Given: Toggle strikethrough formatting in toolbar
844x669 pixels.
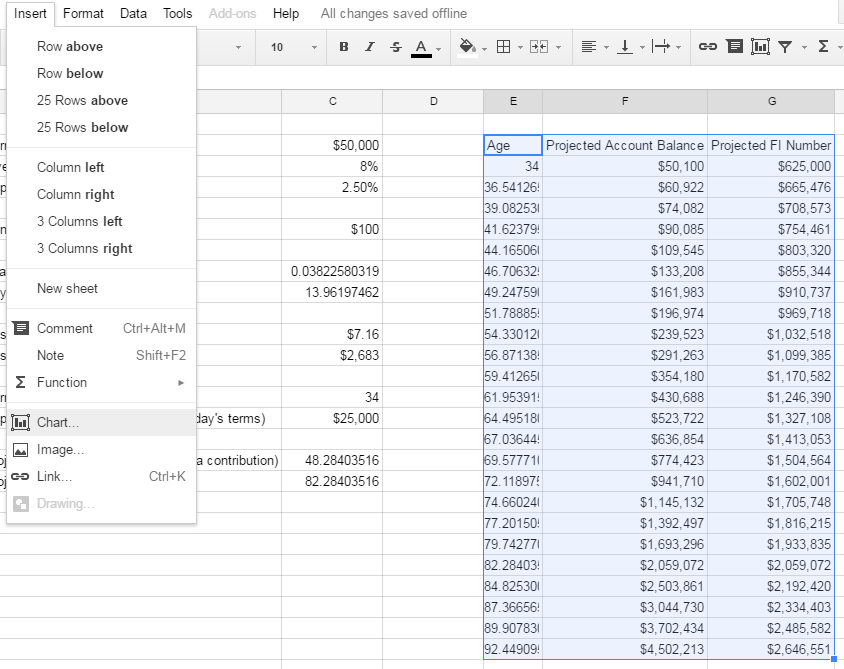Looking at the screenshot, I should click(396, 47).
